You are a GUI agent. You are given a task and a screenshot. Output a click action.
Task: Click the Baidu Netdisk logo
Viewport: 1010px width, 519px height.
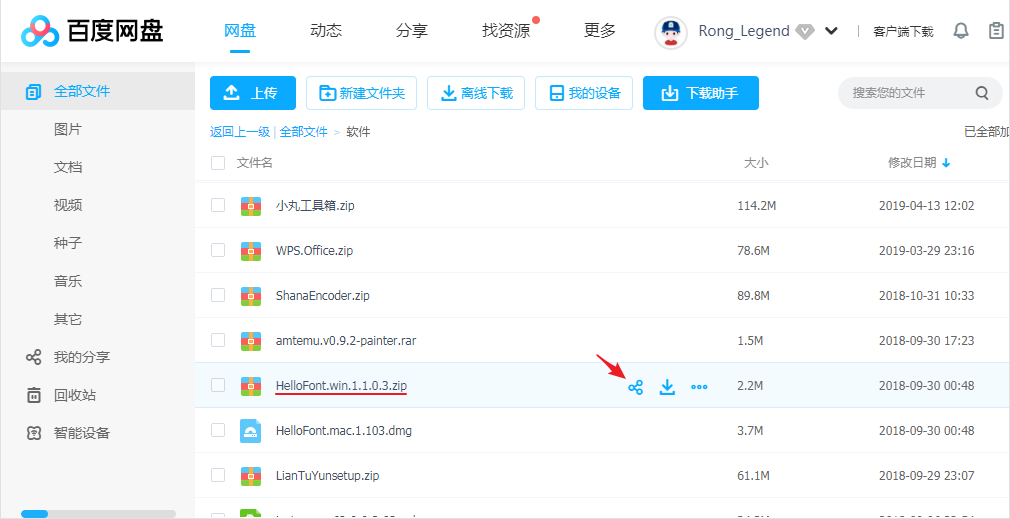click(x=92, y=31)
